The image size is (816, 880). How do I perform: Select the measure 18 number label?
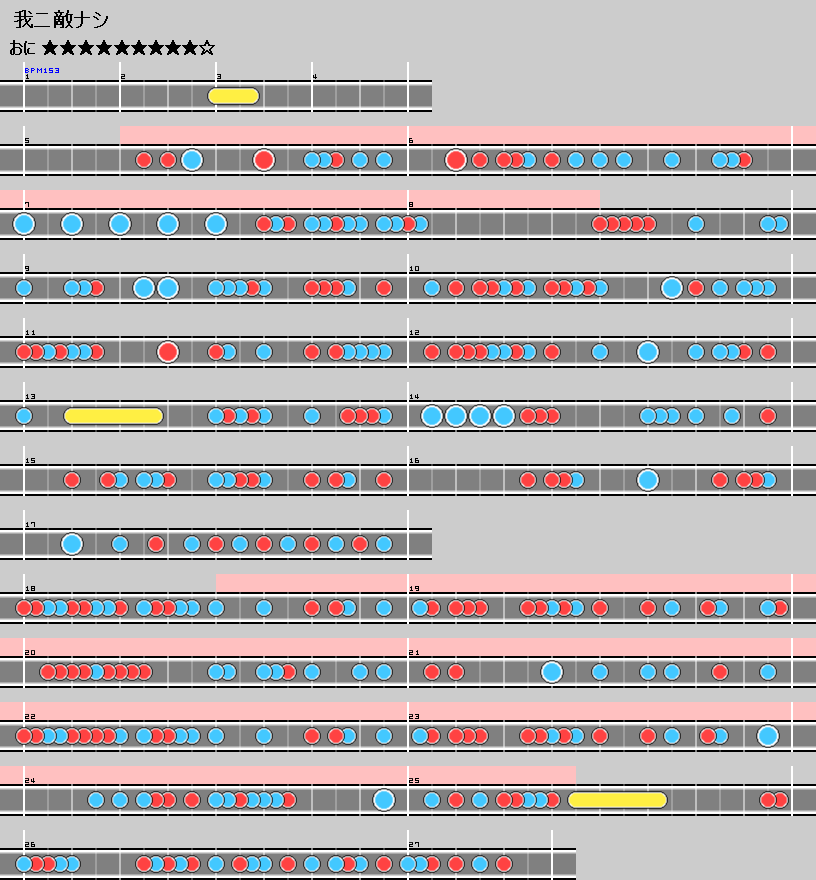[x=30, y=589]
